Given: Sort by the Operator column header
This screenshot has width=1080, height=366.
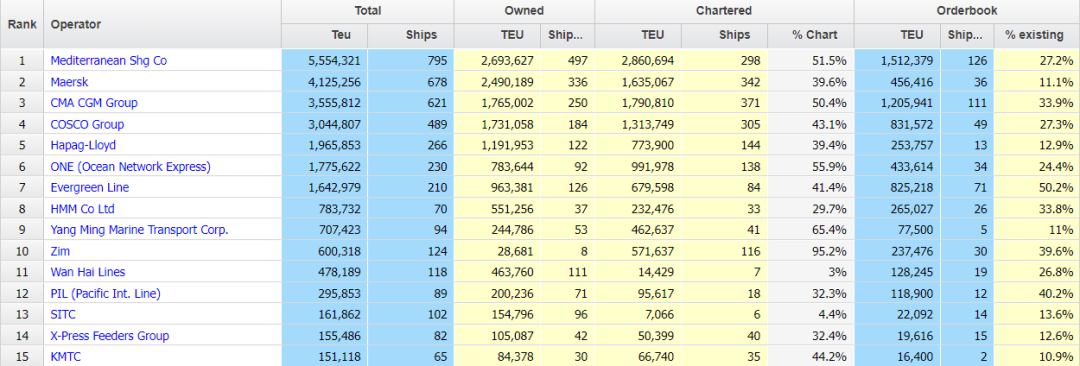Looking at the screenshot, I should (163, 24).
